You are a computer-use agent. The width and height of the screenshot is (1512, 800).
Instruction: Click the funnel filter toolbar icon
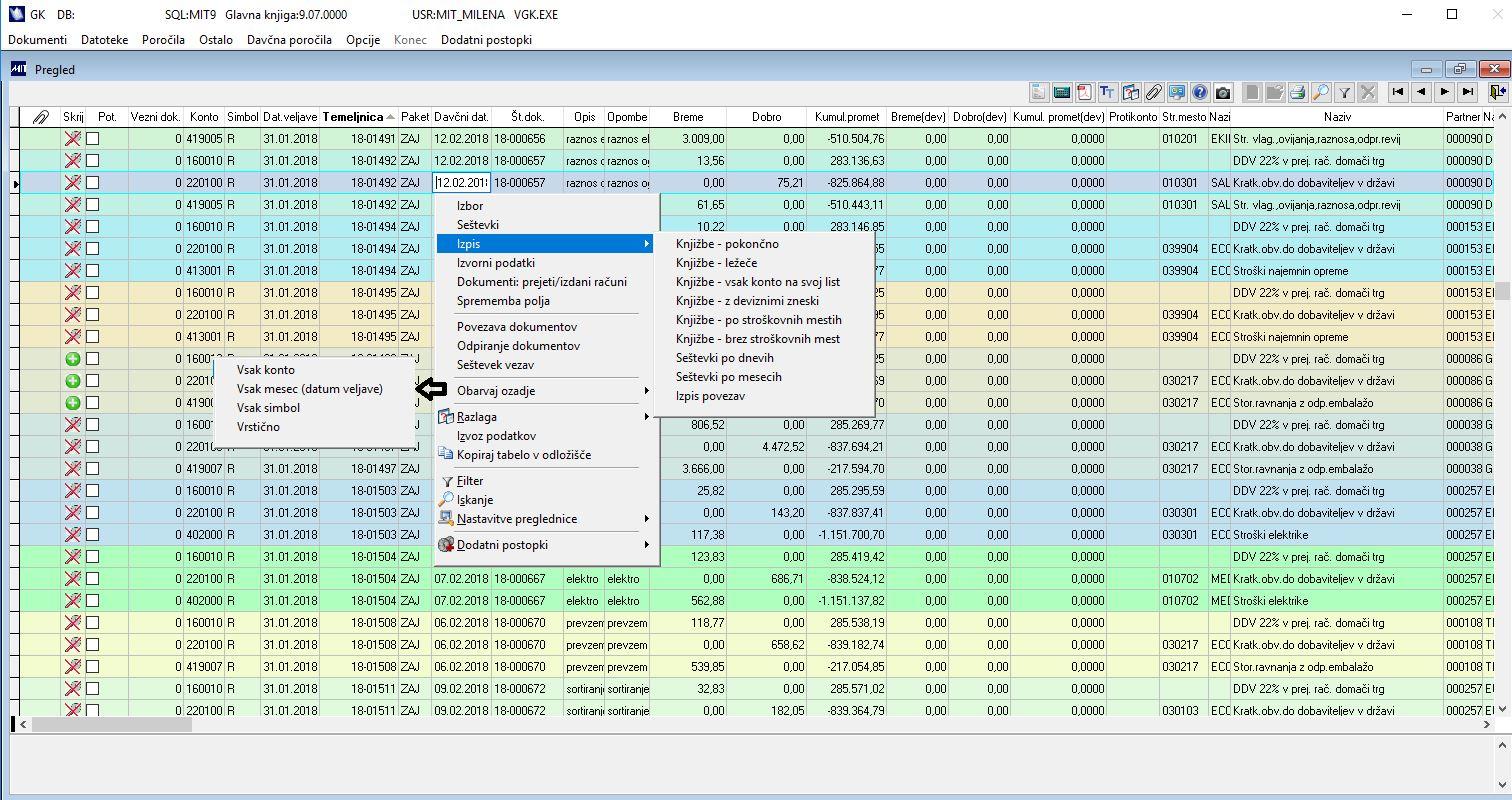[1345, 92]
